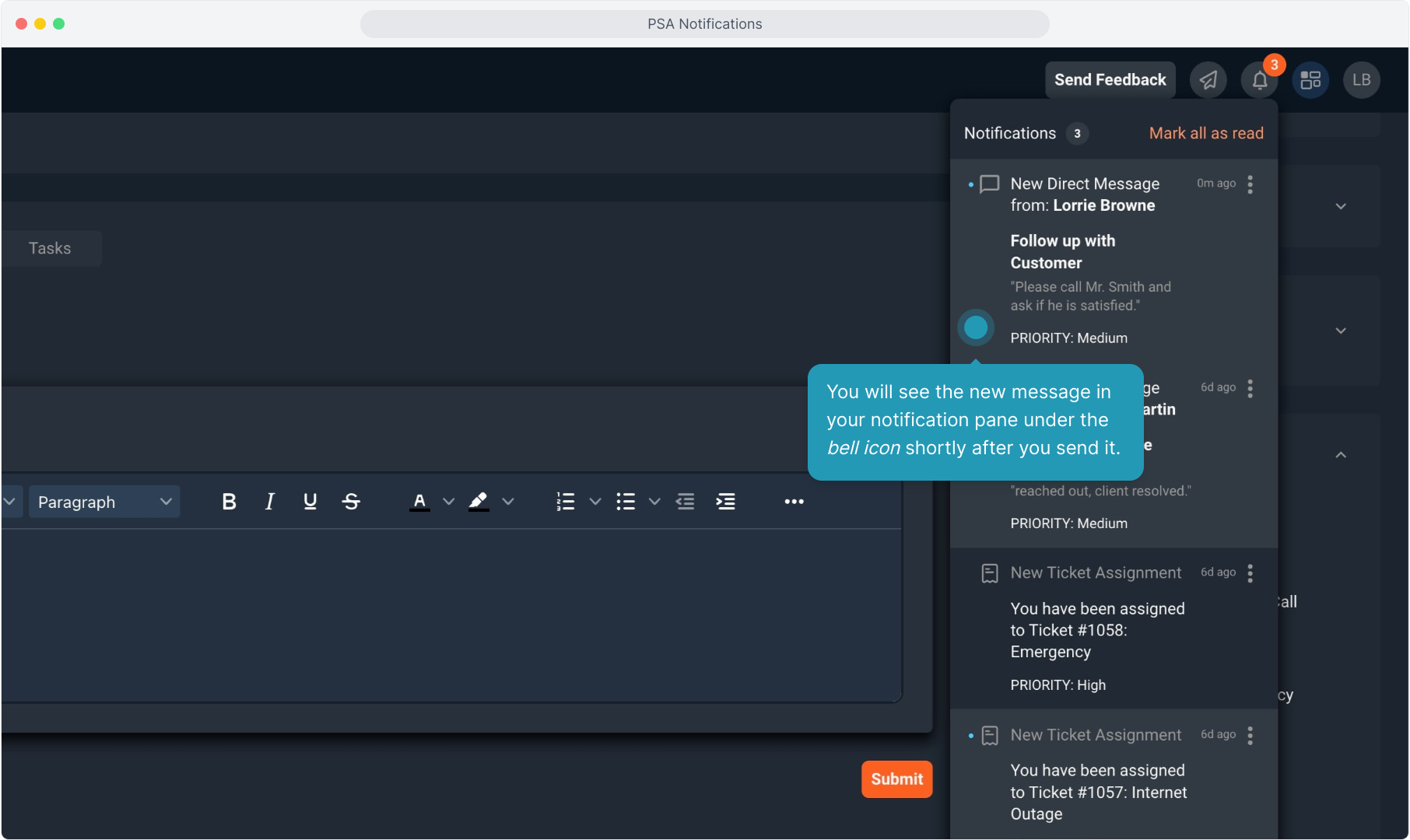Image resolution: width=1410 pixels, height=840 pixels.
Task: Toggle underline formatting
Action: point(310,502)
